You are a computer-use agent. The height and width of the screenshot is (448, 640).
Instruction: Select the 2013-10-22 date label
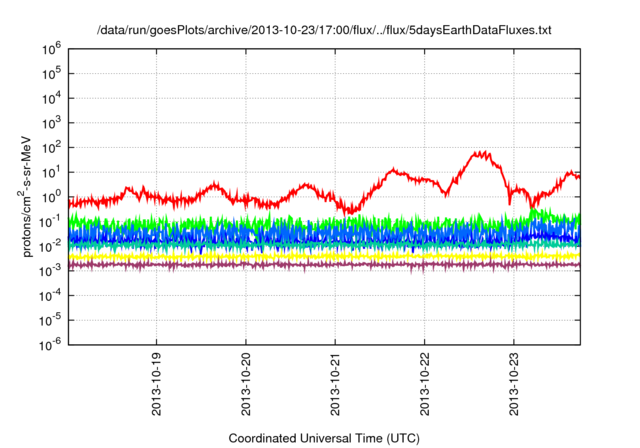click(x=425, y=384)
